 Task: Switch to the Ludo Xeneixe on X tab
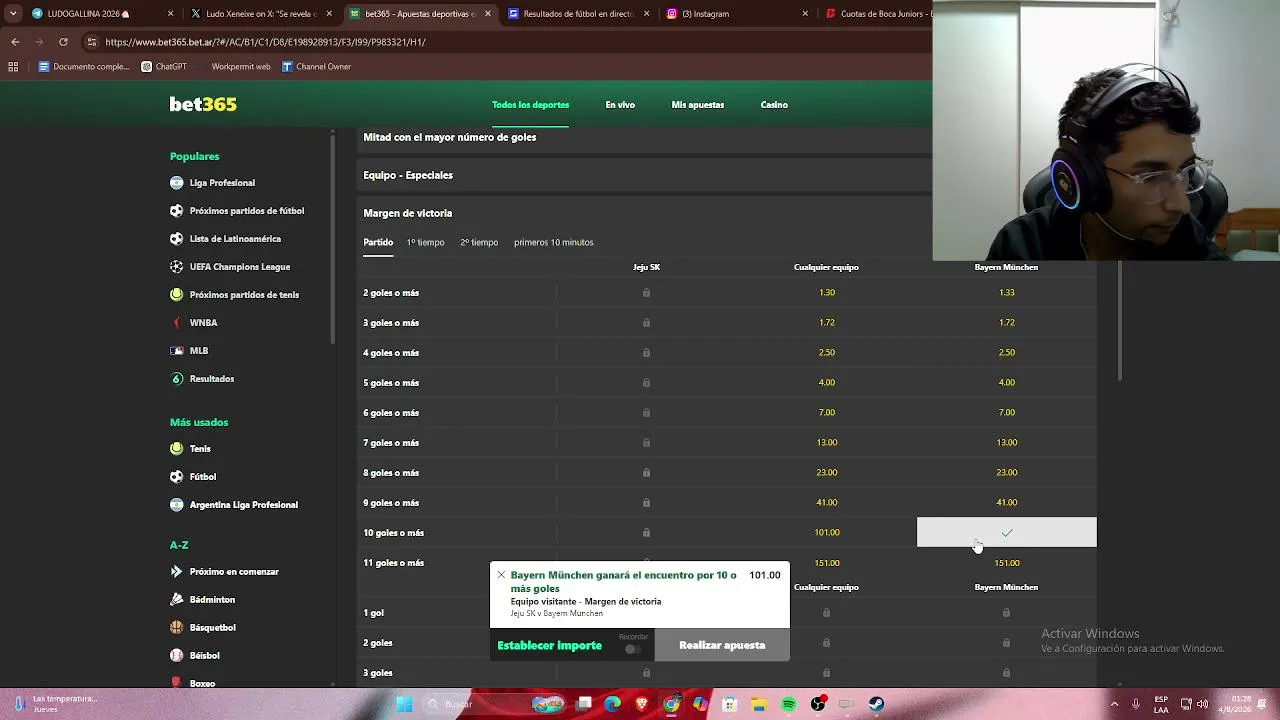point(263,14)
